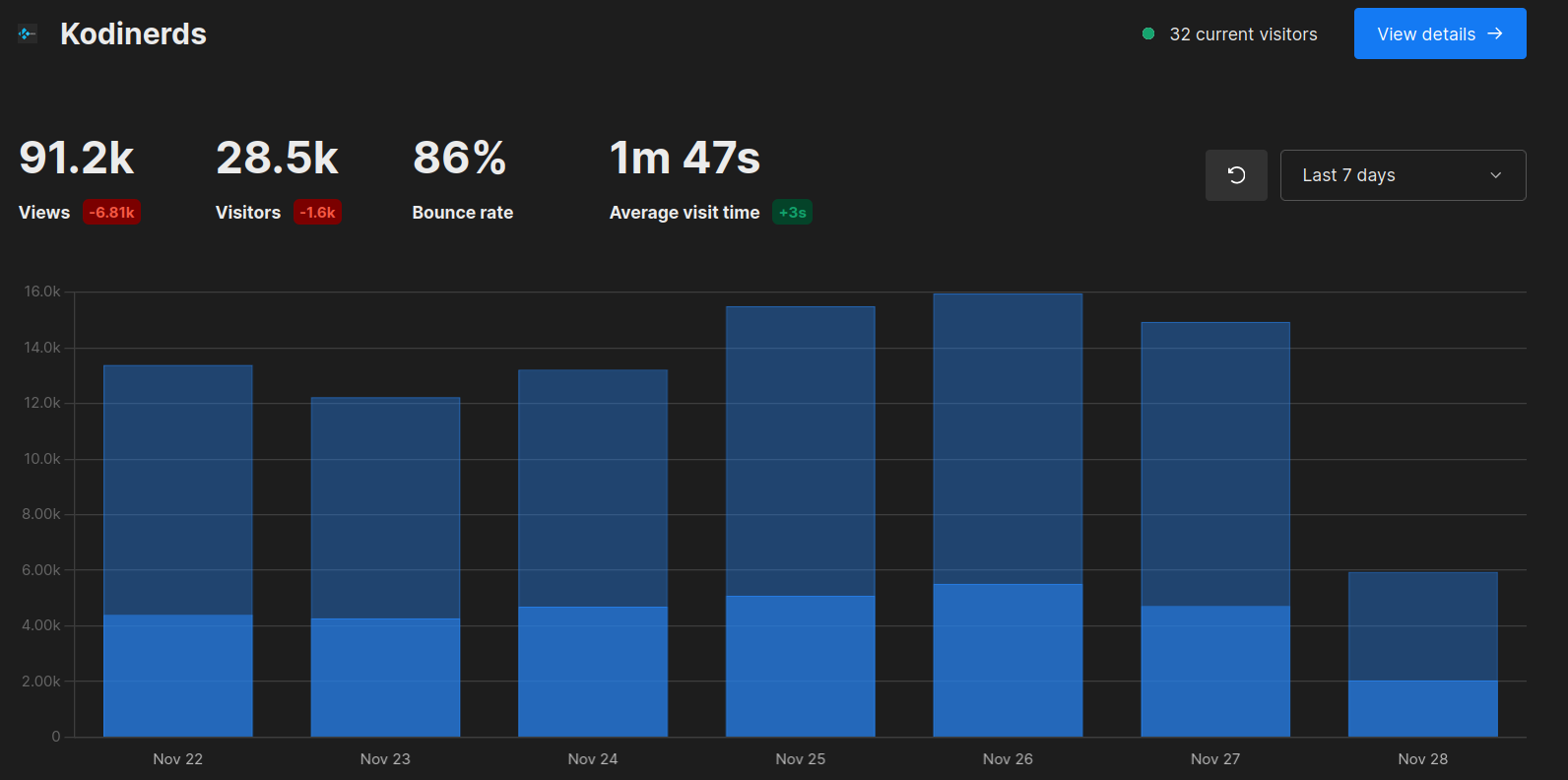The height and width of the screenshot is (780, 1568).
Task: Click the Bounce rate label
Action: click(x=463, y=213)
